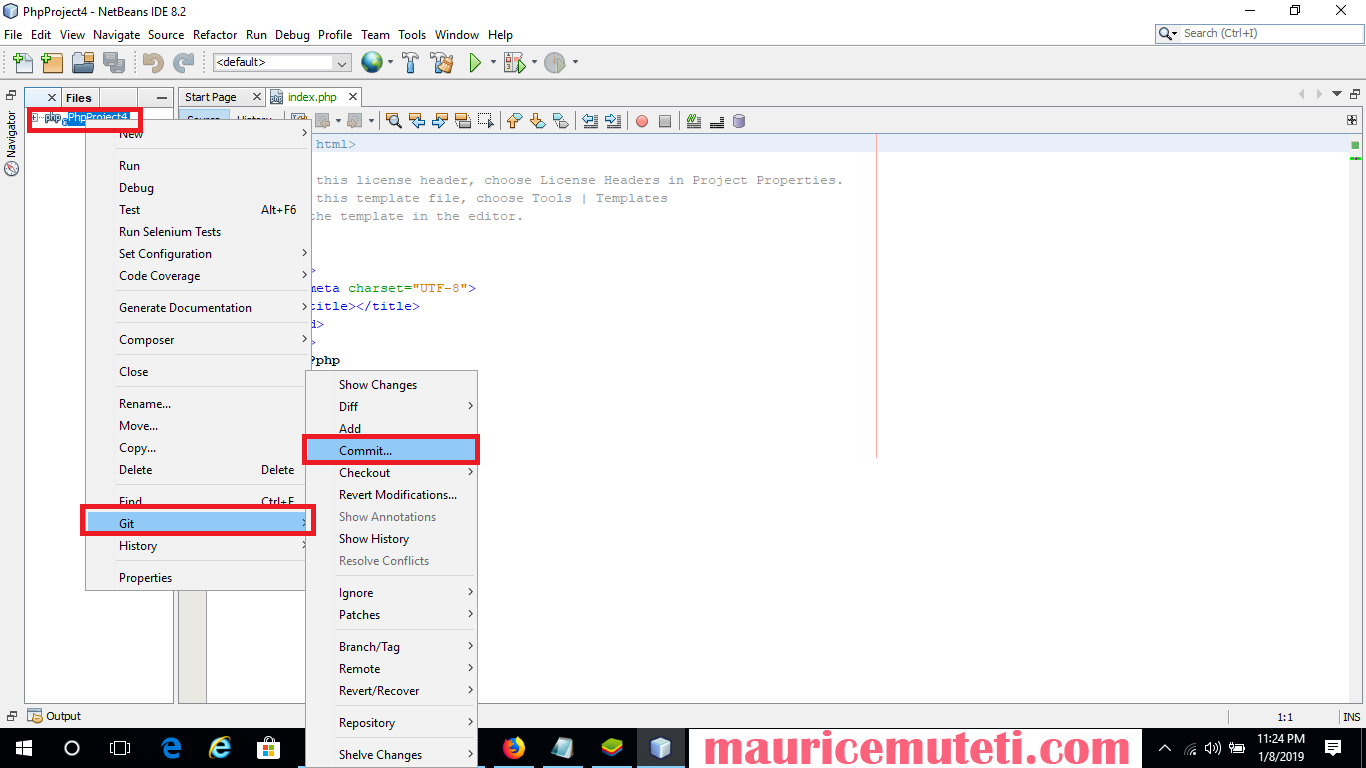Viewport: 1366px width, 768px height.
Task: Click the globe browser icon in toolbar
Action: point(372,63)
